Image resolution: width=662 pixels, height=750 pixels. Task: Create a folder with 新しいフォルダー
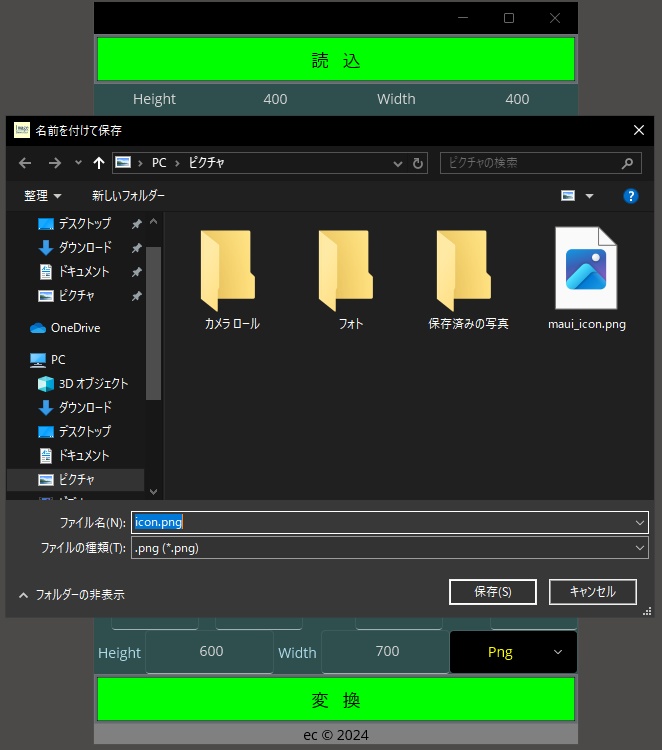[x=128, y=196]
